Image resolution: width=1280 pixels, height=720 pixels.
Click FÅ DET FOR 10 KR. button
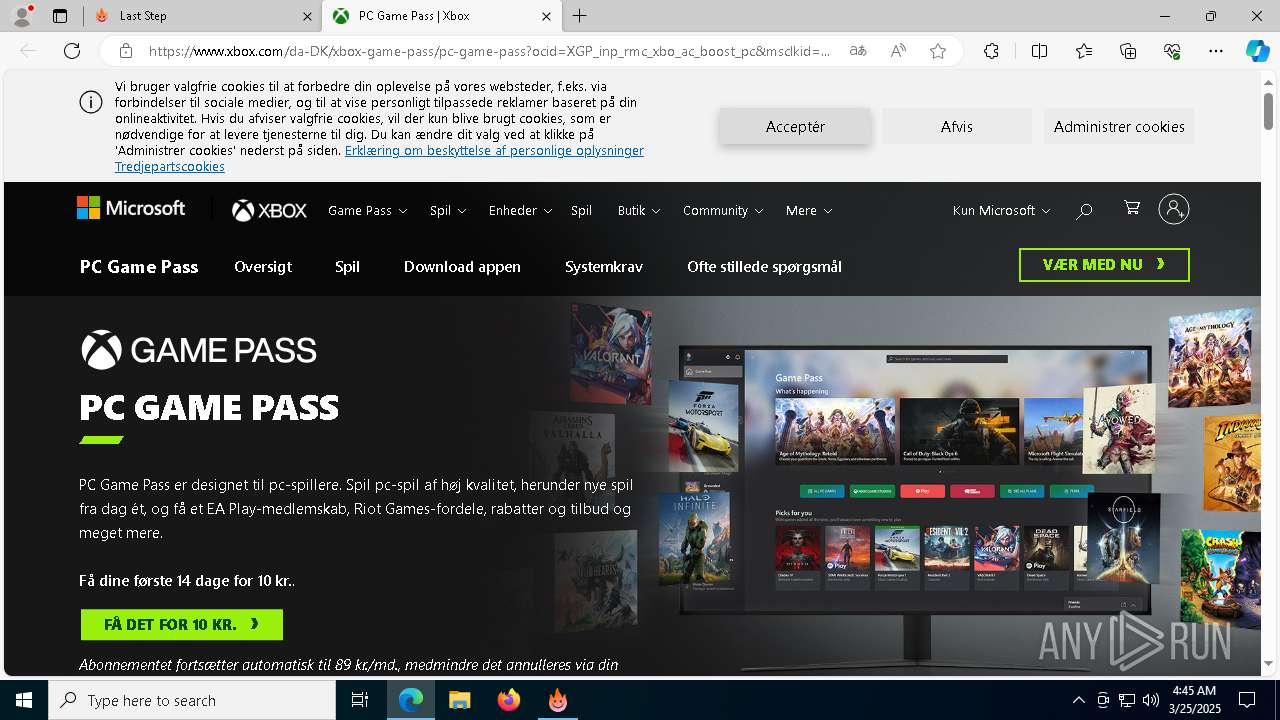(x=182, y=624)
